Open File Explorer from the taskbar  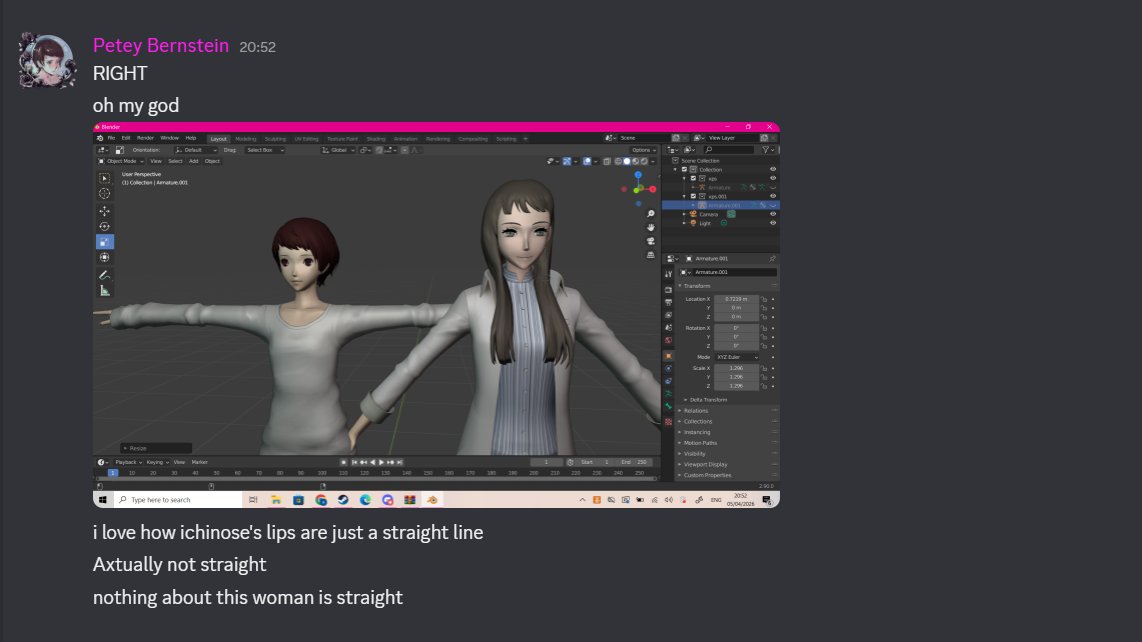coord(276,500)
